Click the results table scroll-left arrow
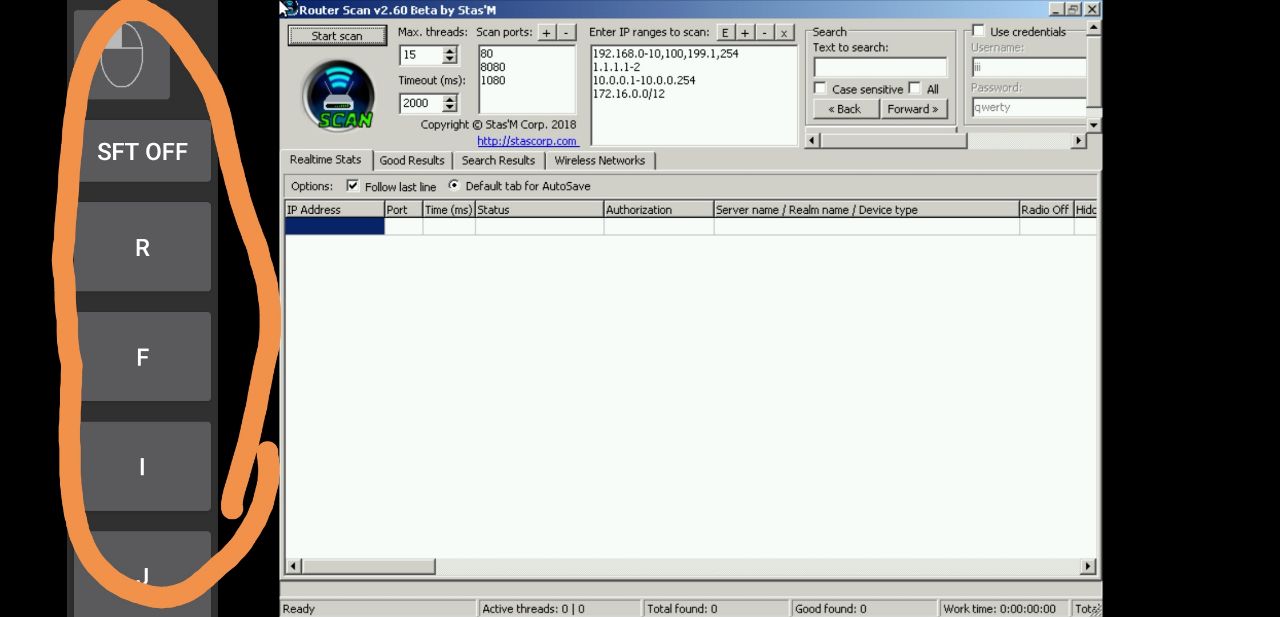The height and width of the screenshot is (617, 1280). 293,567
